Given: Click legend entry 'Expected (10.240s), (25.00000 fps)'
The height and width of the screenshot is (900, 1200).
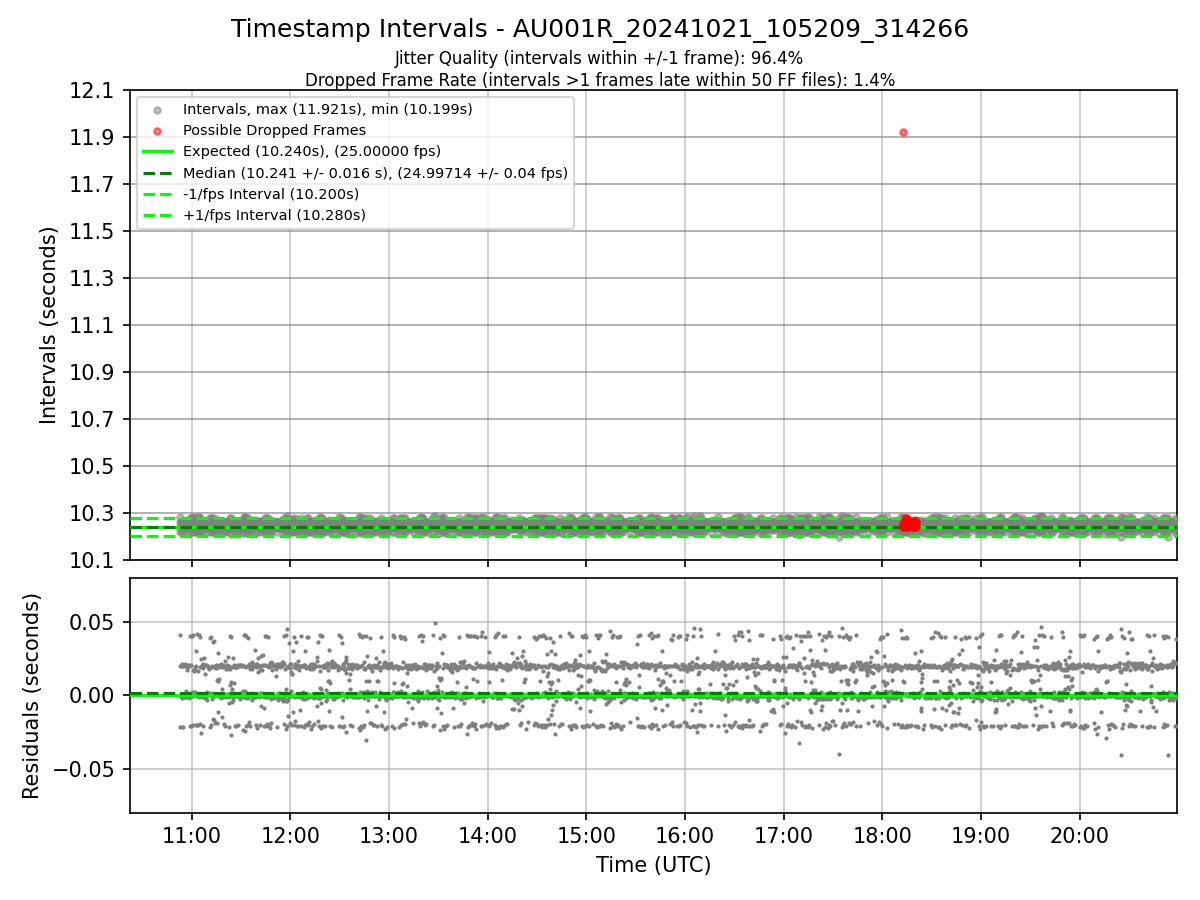Looking at the screenshot, I should (x=312, y=151).
